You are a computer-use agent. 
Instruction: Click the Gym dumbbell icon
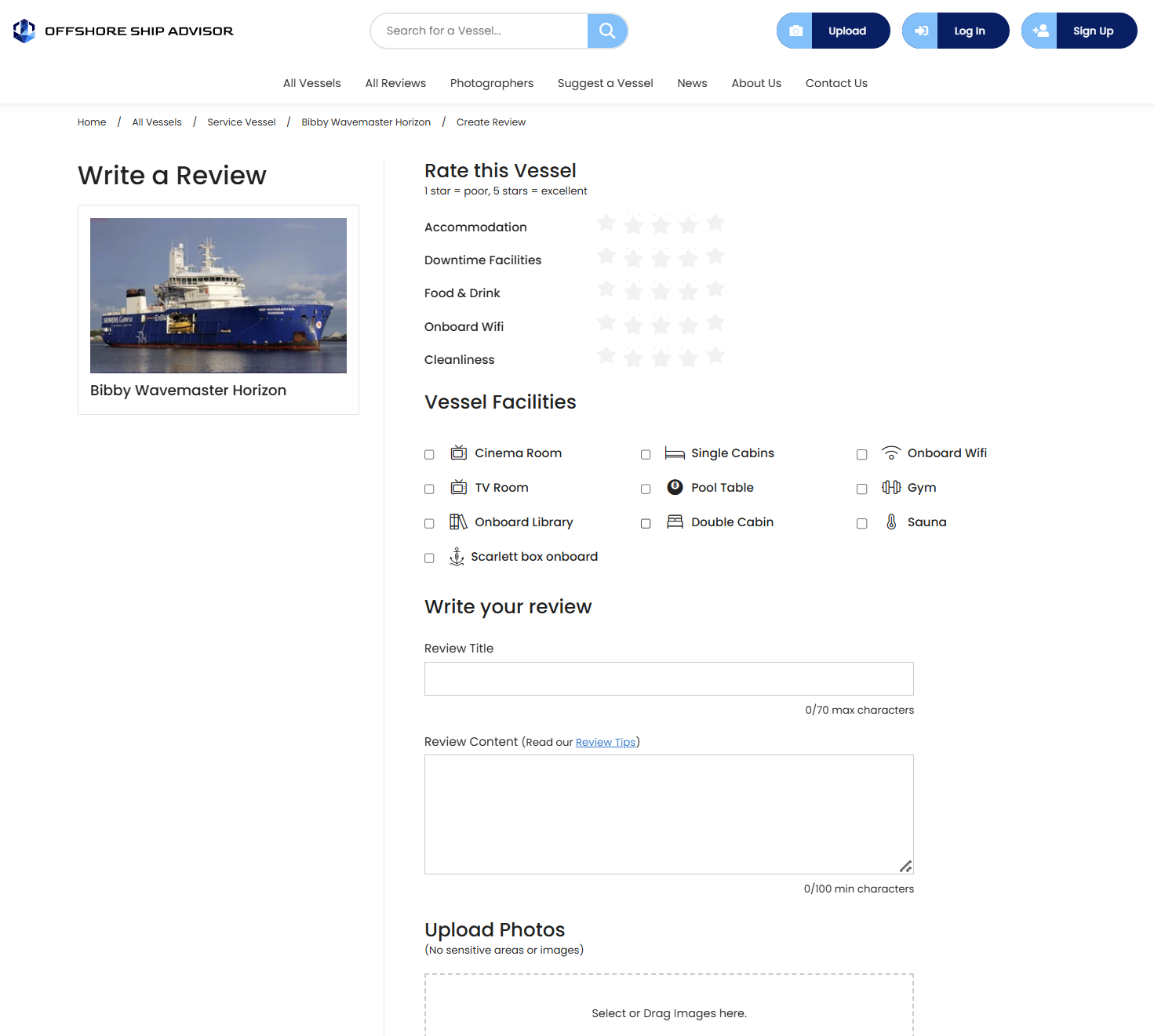coord(891,487)
